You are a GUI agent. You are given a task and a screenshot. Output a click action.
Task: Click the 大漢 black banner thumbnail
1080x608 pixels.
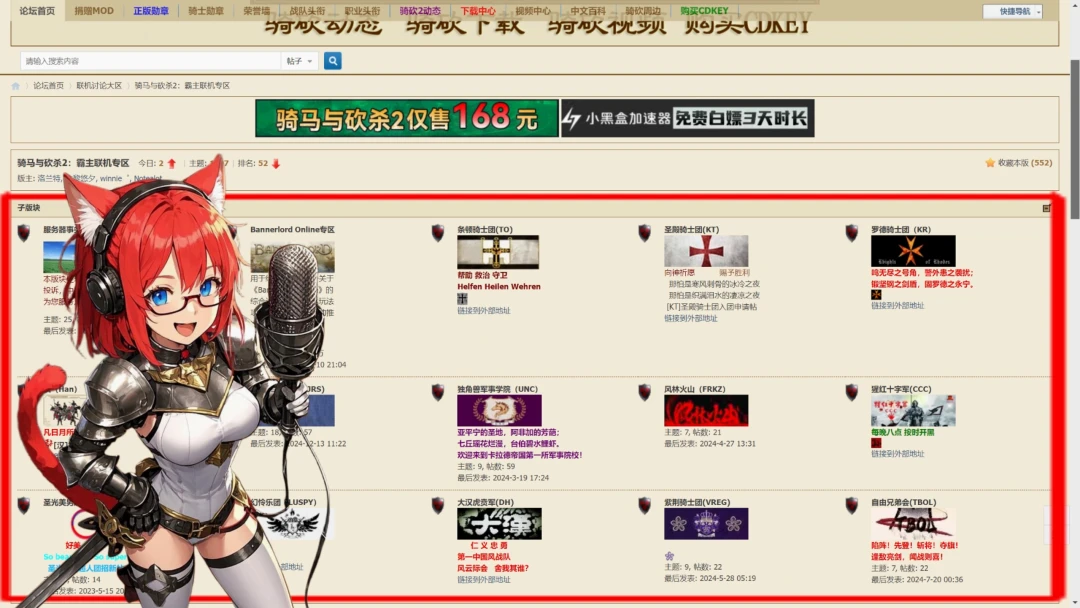tap(499, 524)
